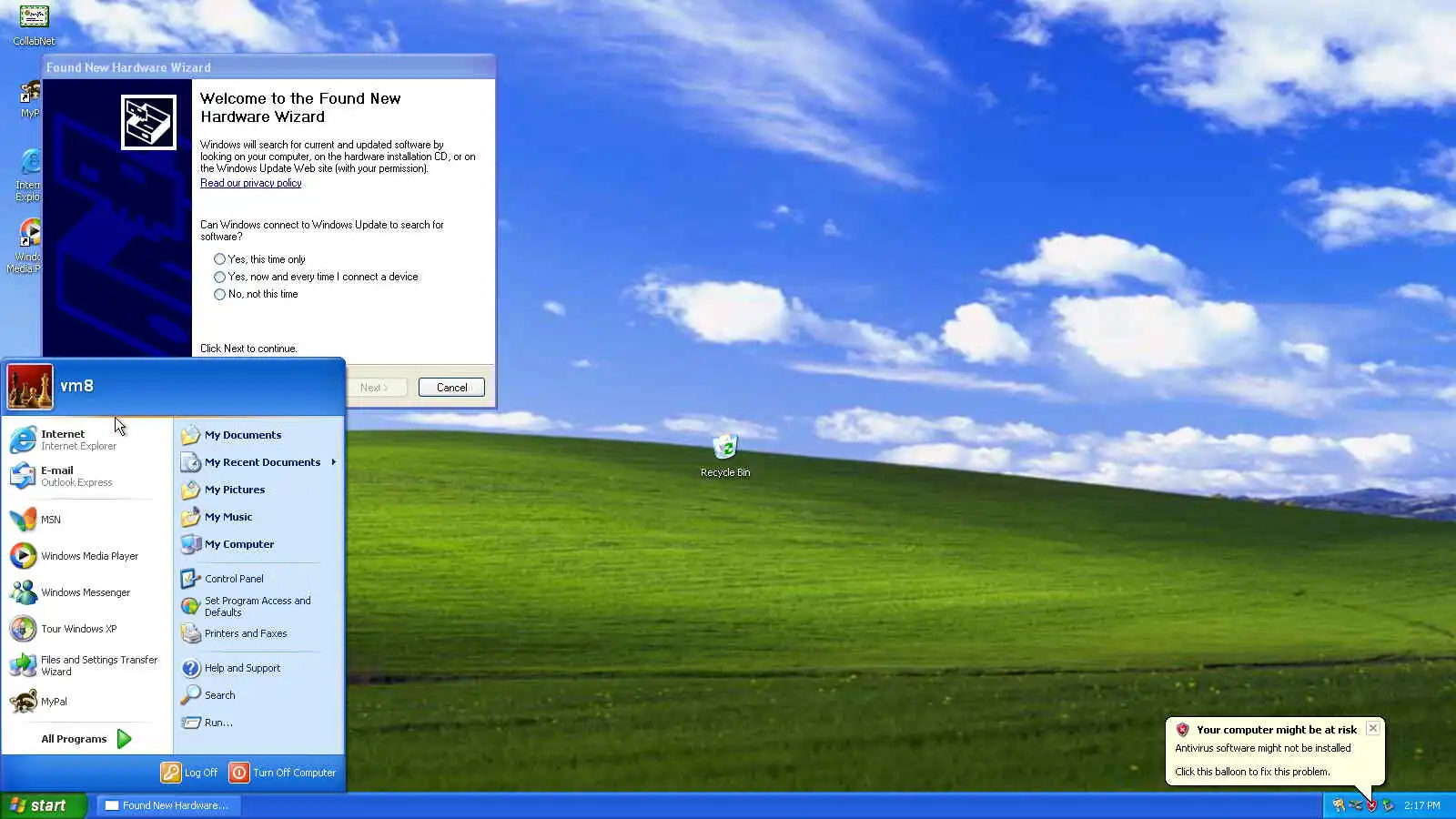Image resolution: width=1456 pixels, height=819 pixels.
Task: Select "No, not this time" option
Action: pos(256,294)
